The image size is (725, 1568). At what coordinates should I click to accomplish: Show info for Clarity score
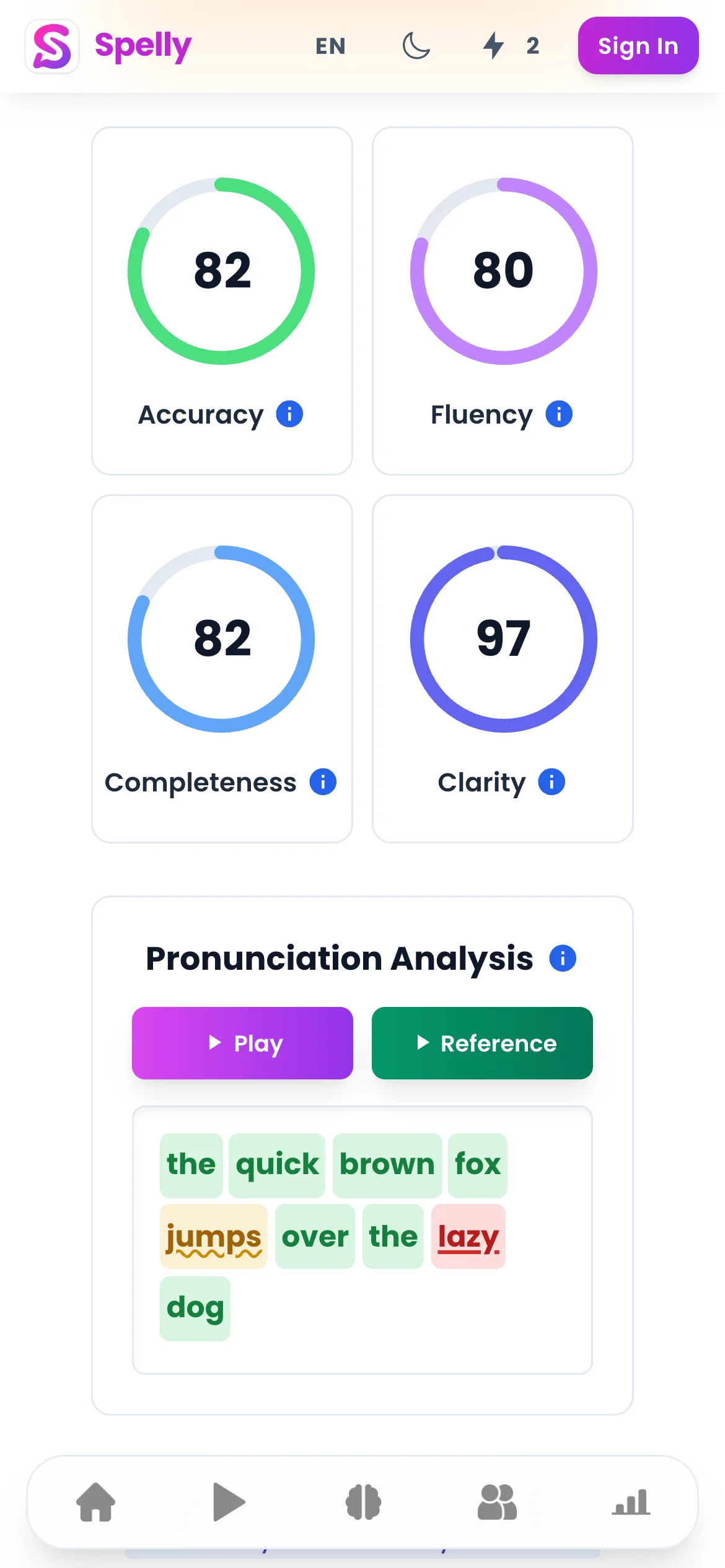[x=551, y=782]
